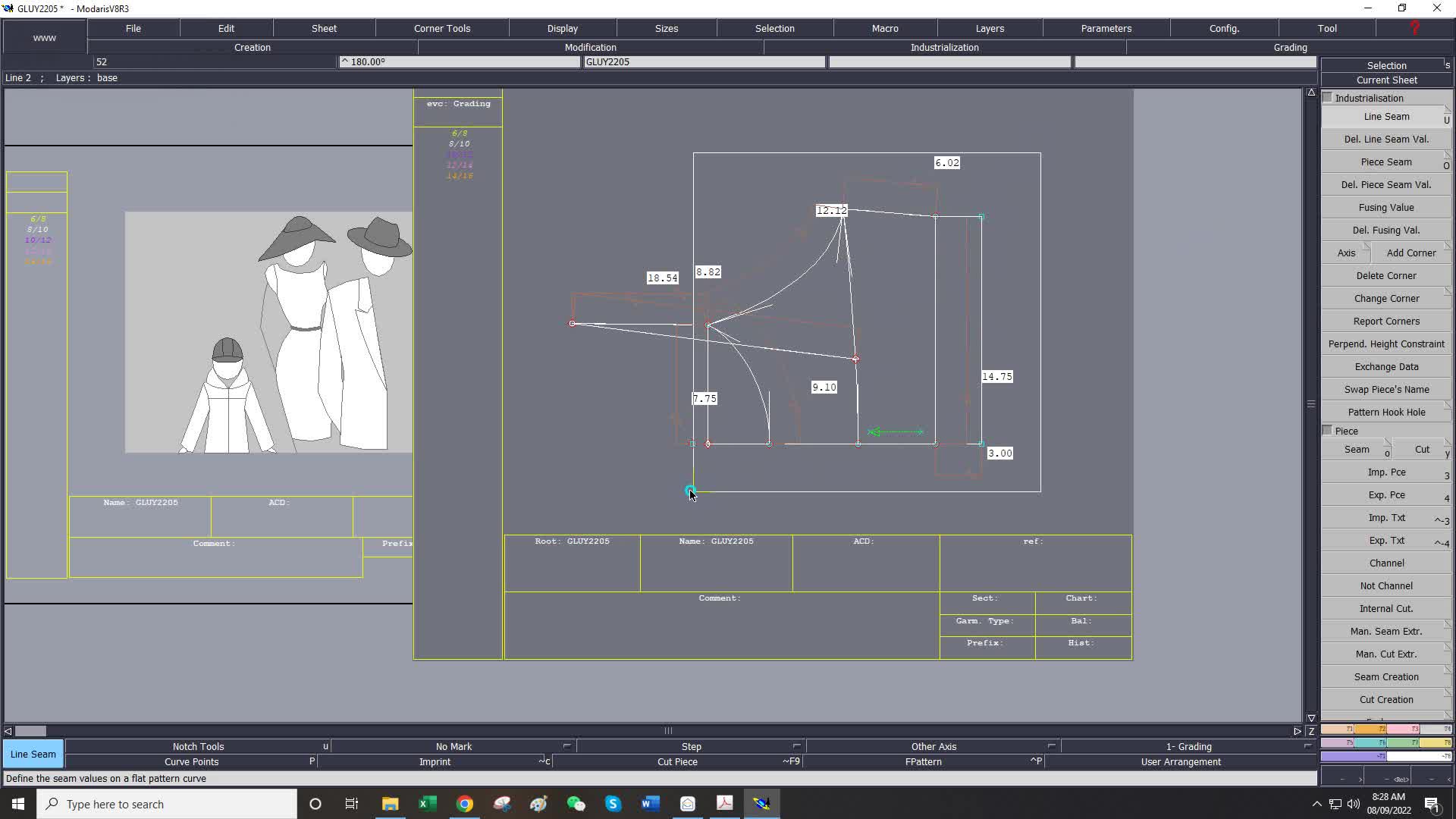1456x819 pixels.
Task: Toggle the Piece section checkbox
Action: (1327, 430)
